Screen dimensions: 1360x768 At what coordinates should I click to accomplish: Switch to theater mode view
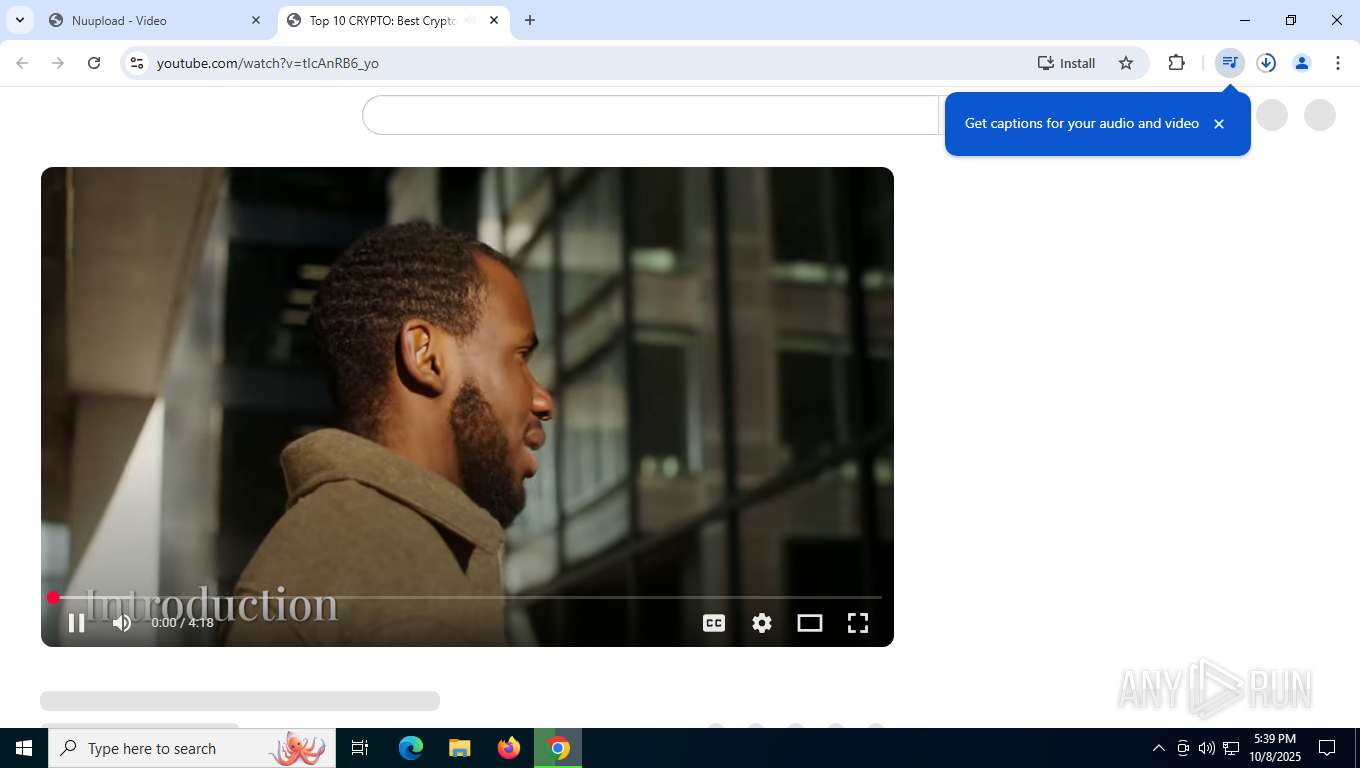(810, 623)
